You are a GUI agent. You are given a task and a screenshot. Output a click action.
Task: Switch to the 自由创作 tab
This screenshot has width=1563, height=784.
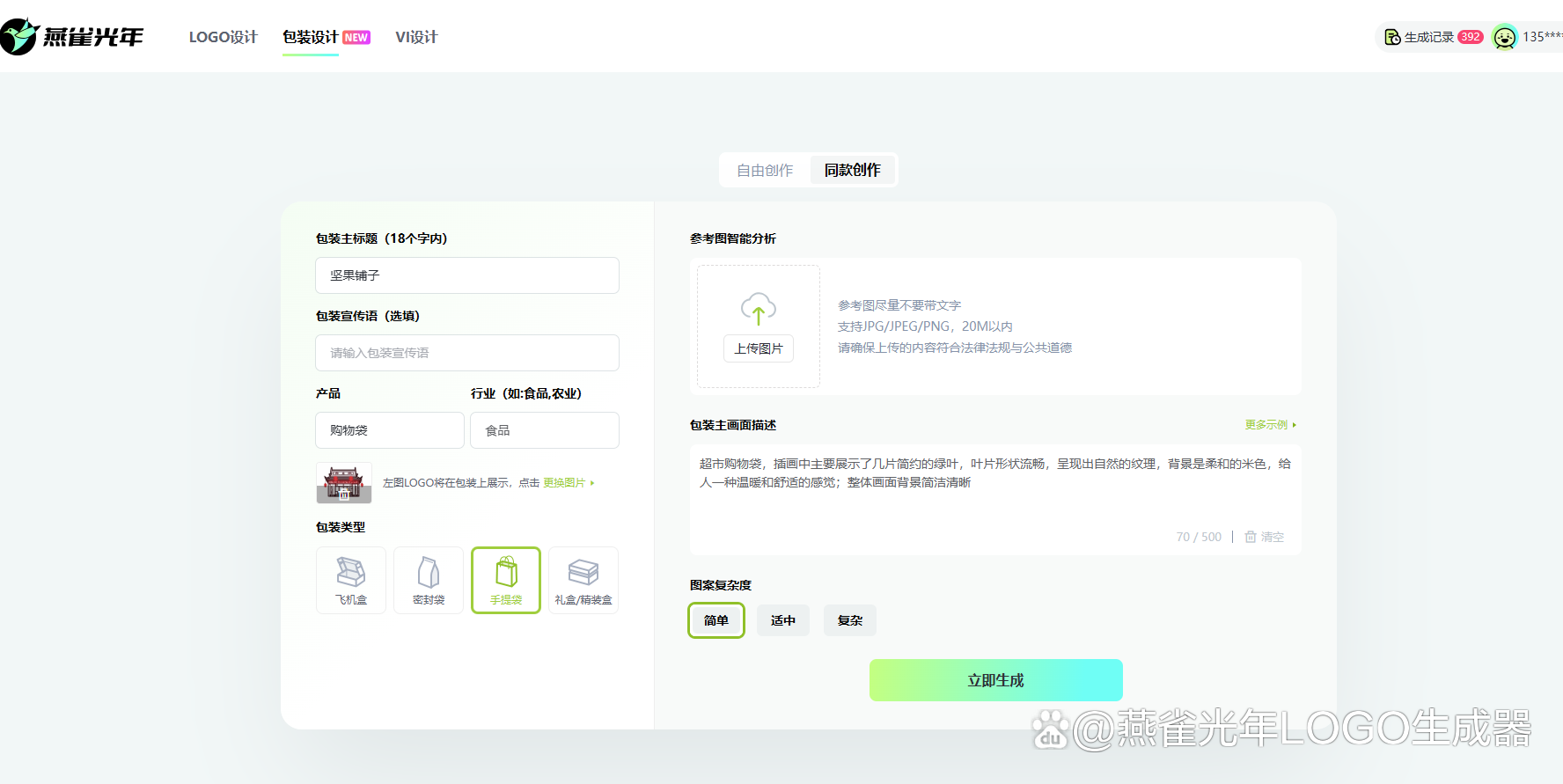point(765,170)
